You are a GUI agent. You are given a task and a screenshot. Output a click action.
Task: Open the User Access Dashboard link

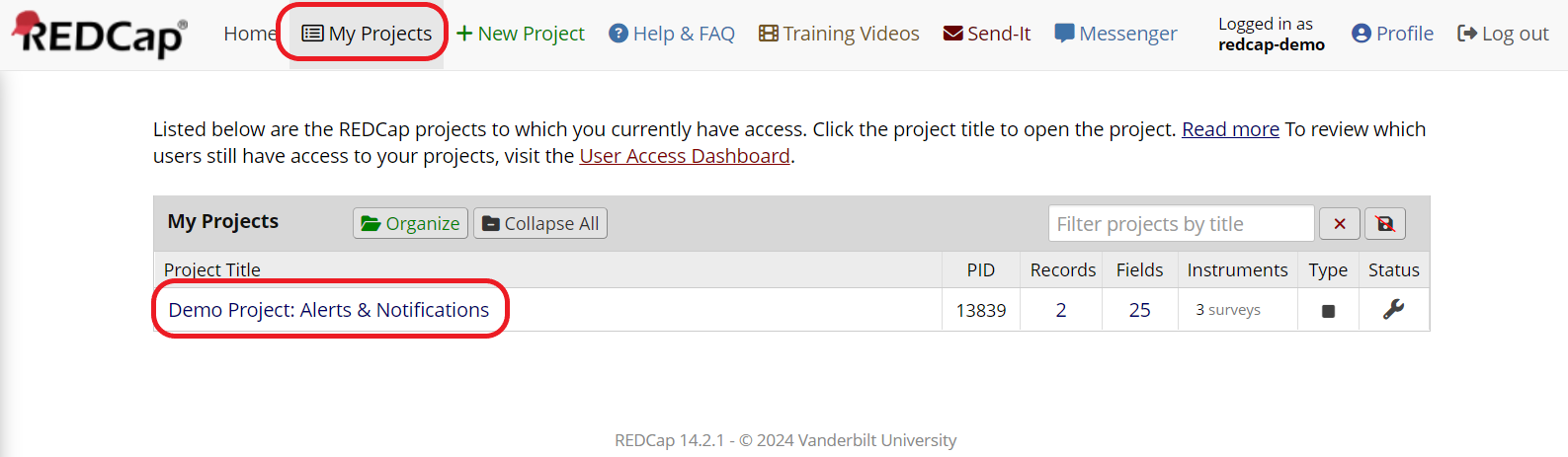[x=685, y=156]
